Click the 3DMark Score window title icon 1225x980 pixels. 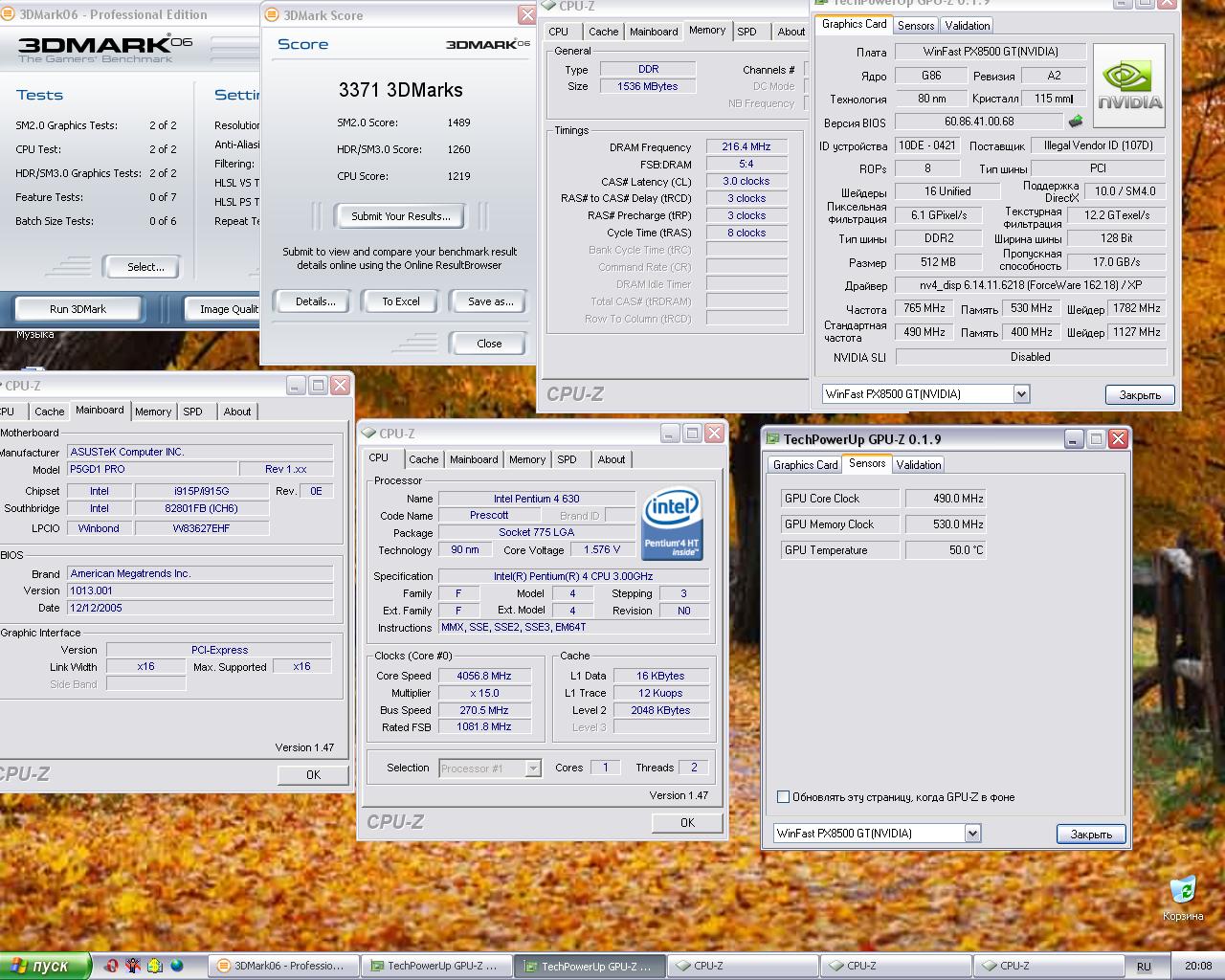pyautogui.click(x=272, y=15)
